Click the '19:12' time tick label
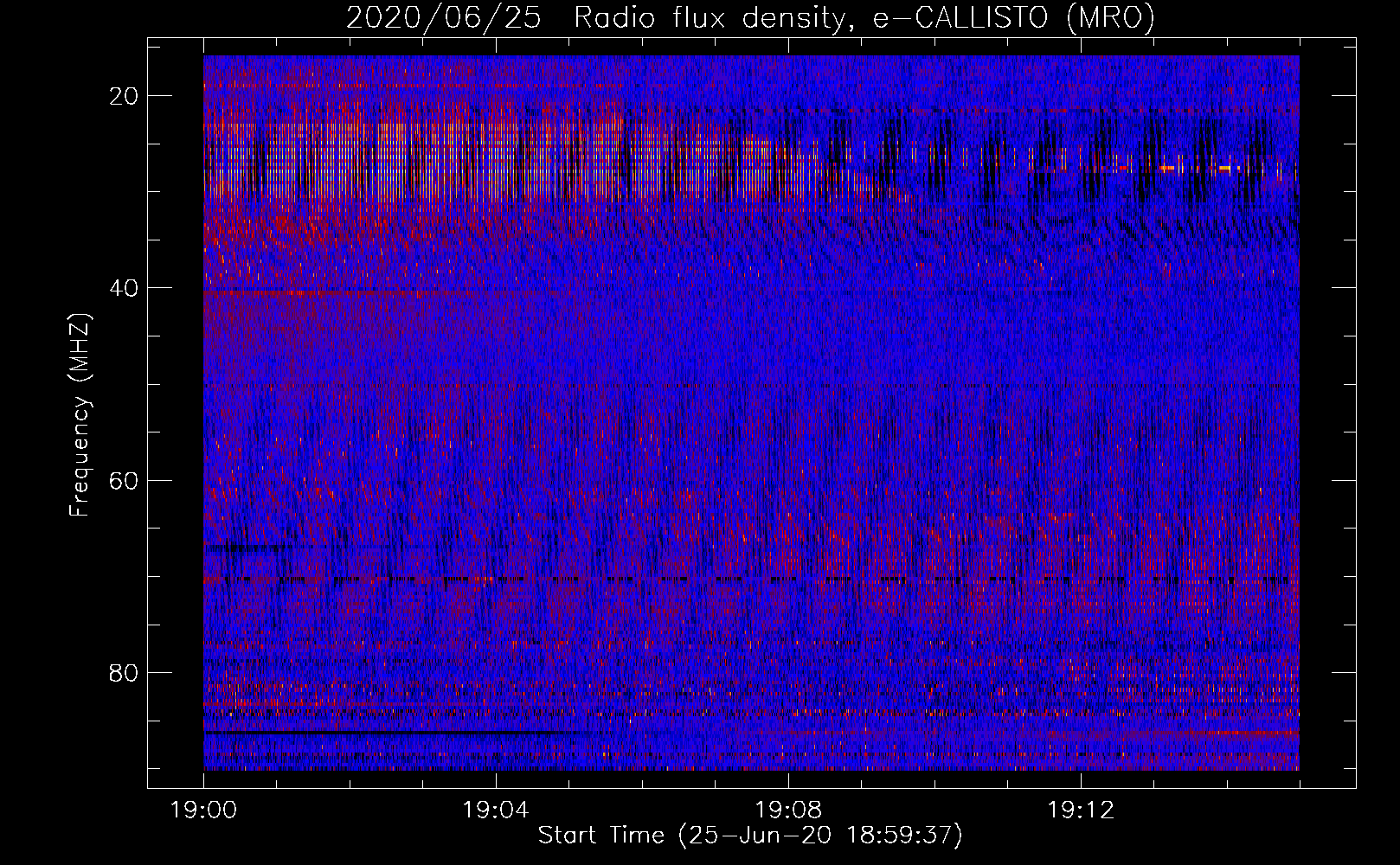 pyautogui.click(x=1080, y=811)
